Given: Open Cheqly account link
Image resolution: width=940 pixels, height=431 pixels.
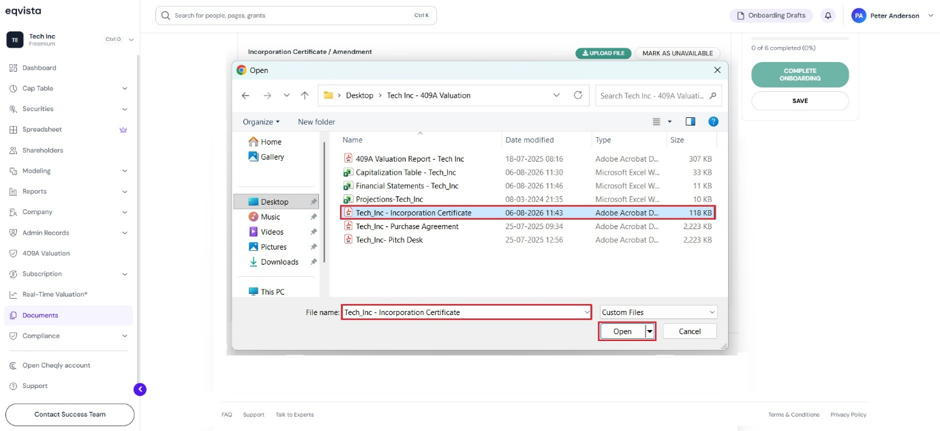Looking at the screenshot, I should pyautogui.click(x=56, y=366).
